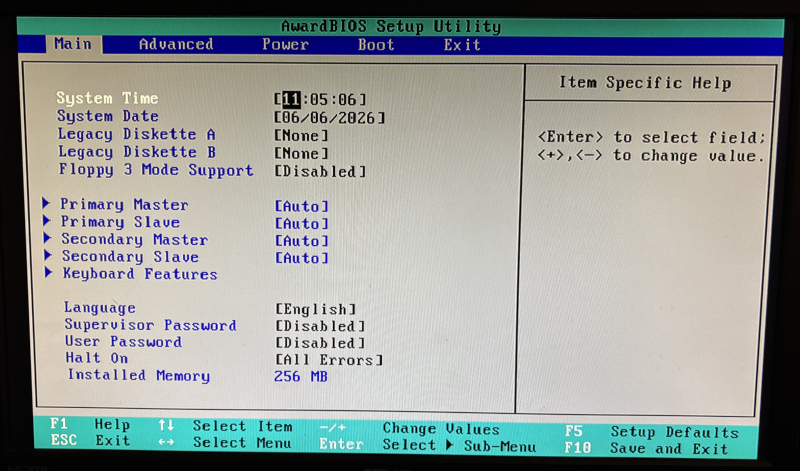This screenshot has width=800, height=471.
Task: Select the Primary Master Auto value
Action: [x=302, y=206]
